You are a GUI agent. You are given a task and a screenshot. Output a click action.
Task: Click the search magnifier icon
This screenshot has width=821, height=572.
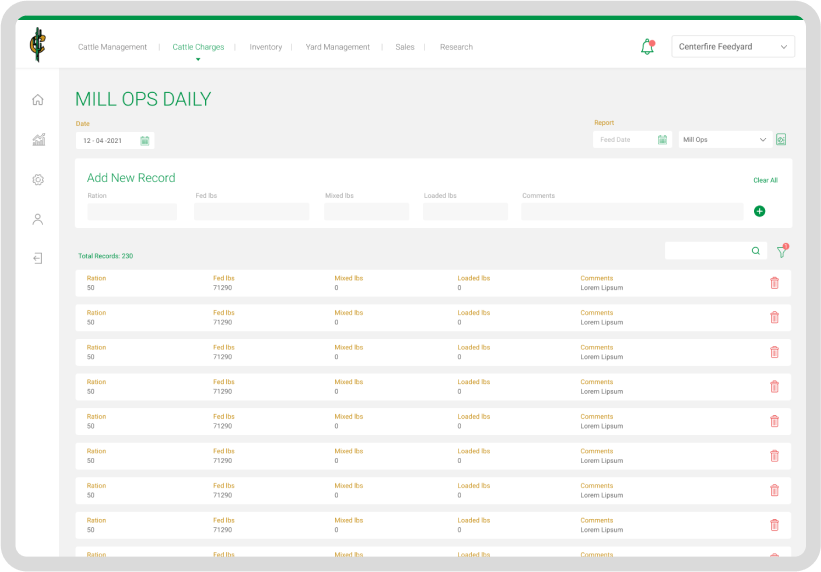coord(755,251)
